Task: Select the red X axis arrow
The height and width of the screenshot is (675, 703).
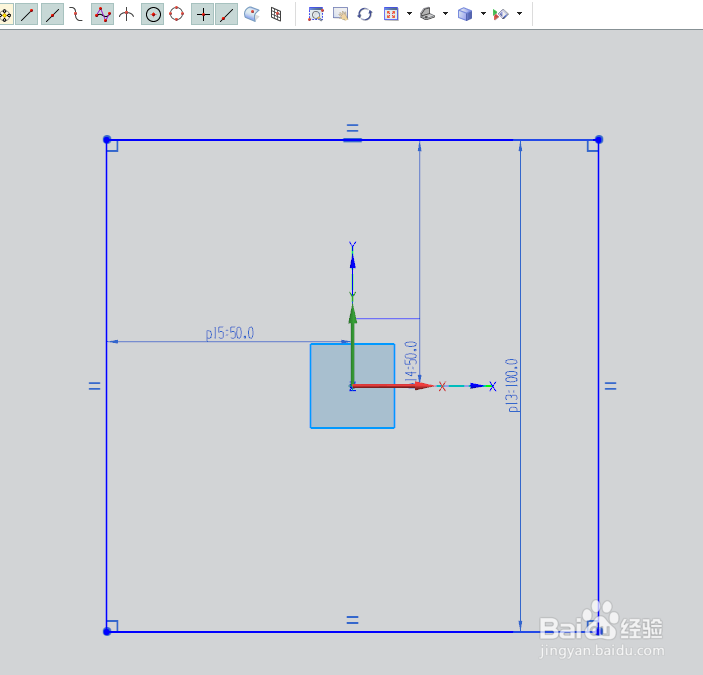Action: (x=392, y=386)
